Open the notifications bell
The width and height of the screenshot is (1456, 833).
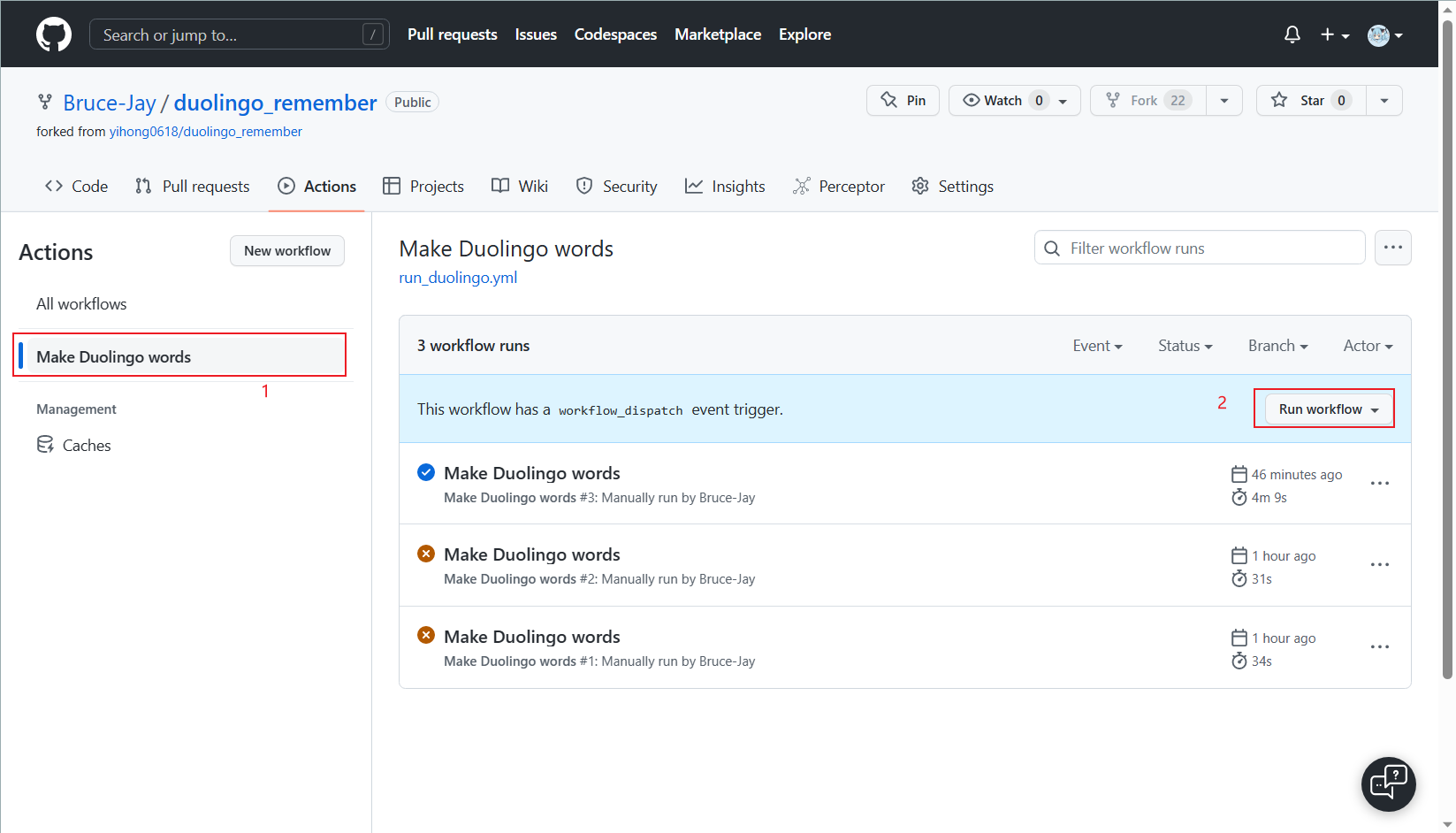tap(1292, 34)
